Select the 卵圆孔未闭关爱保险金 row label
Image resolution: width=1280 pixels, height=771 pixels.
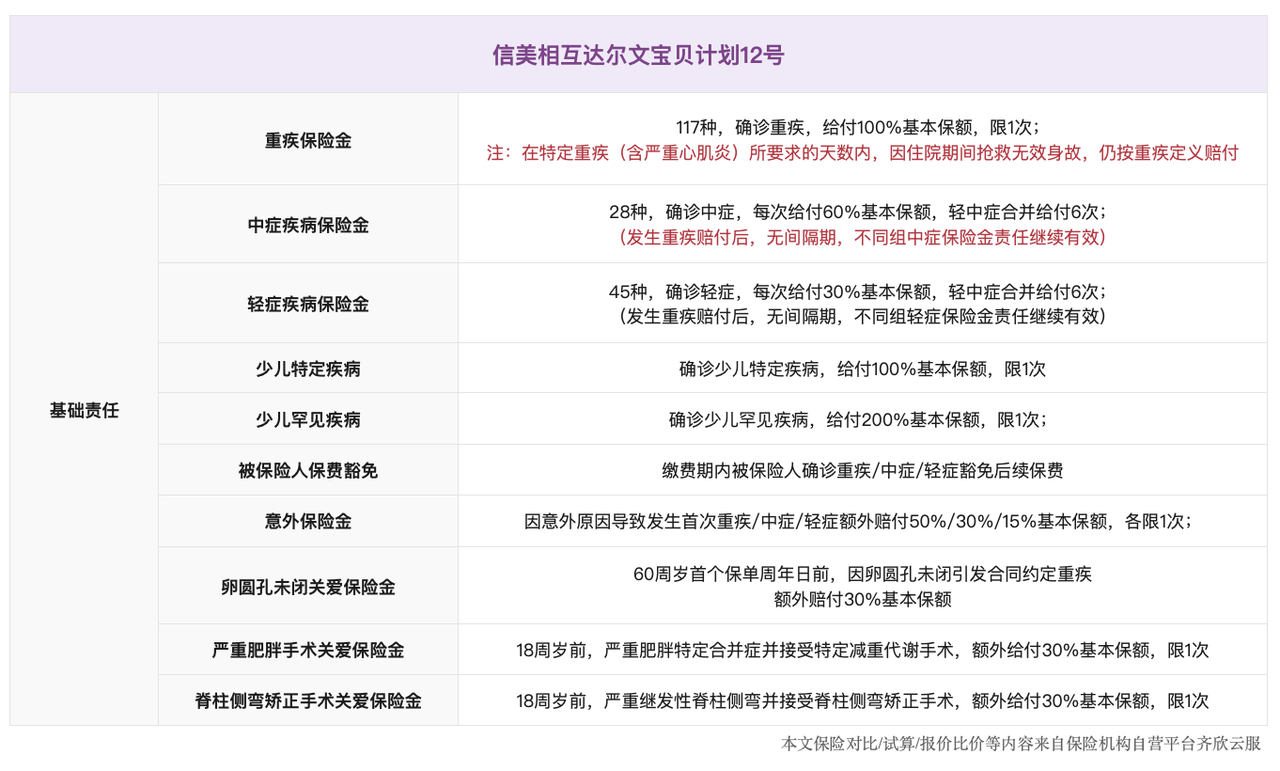(308, 587)
